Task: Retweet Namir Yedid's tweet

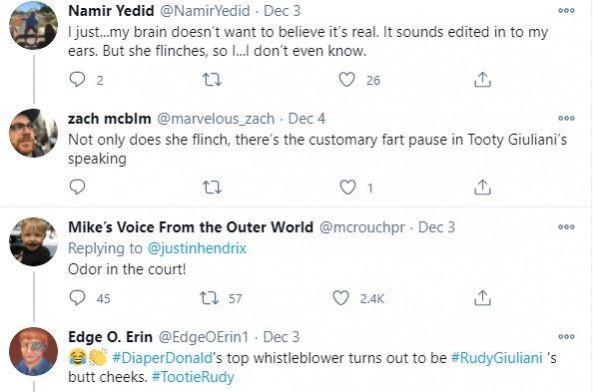Action: coord(211,80)
